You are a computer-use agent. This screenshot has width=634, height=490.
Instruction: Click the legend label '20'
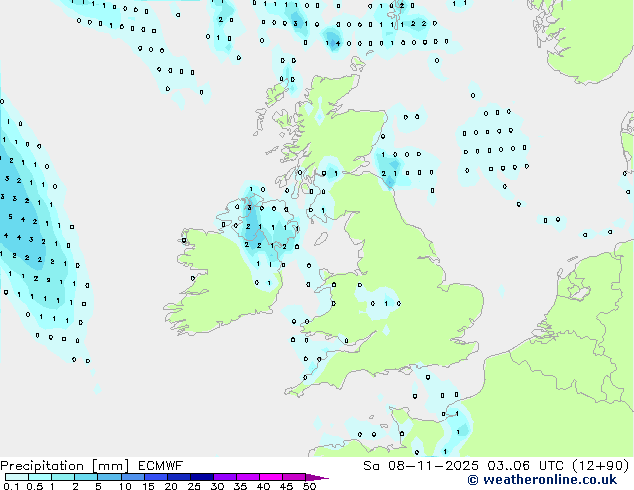[171, 486]
